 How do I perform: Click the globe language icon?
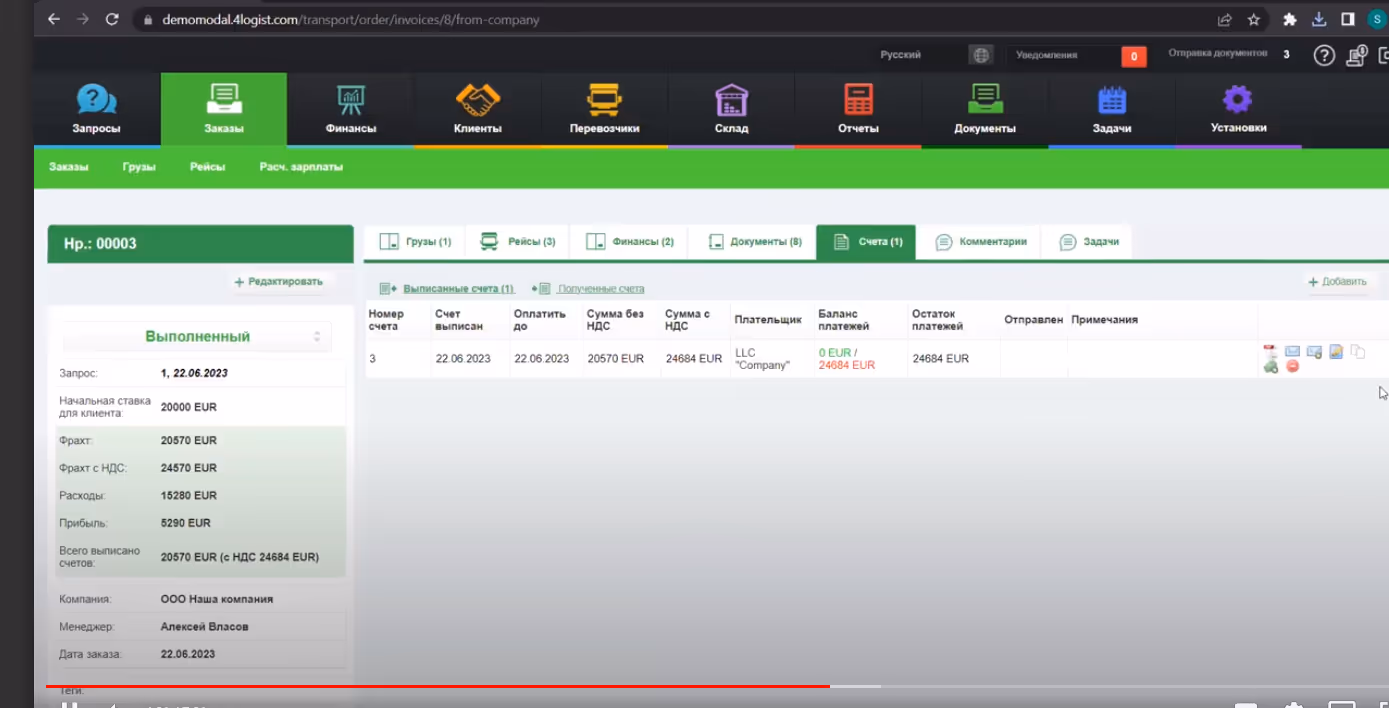(980, 56)
